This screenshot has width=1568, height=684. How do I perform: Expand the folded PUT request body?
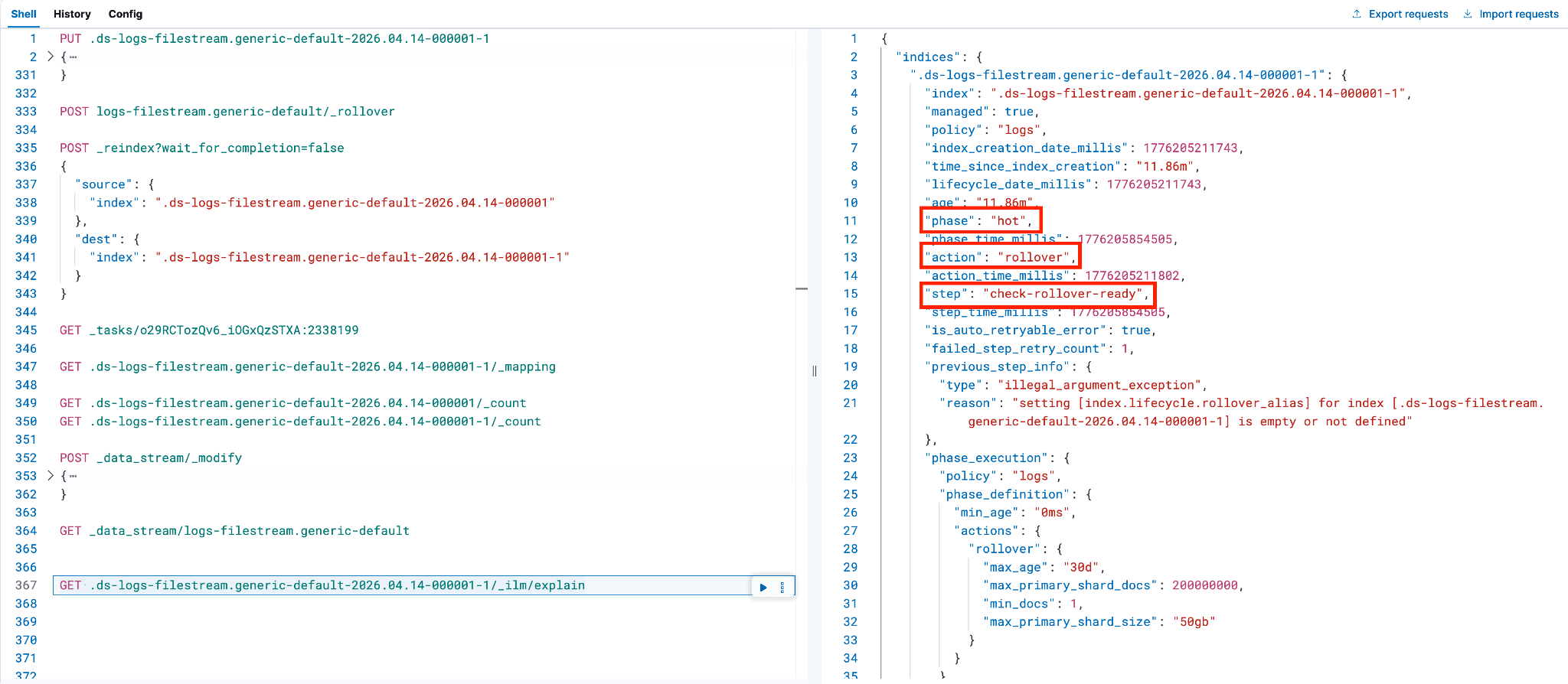51,57
